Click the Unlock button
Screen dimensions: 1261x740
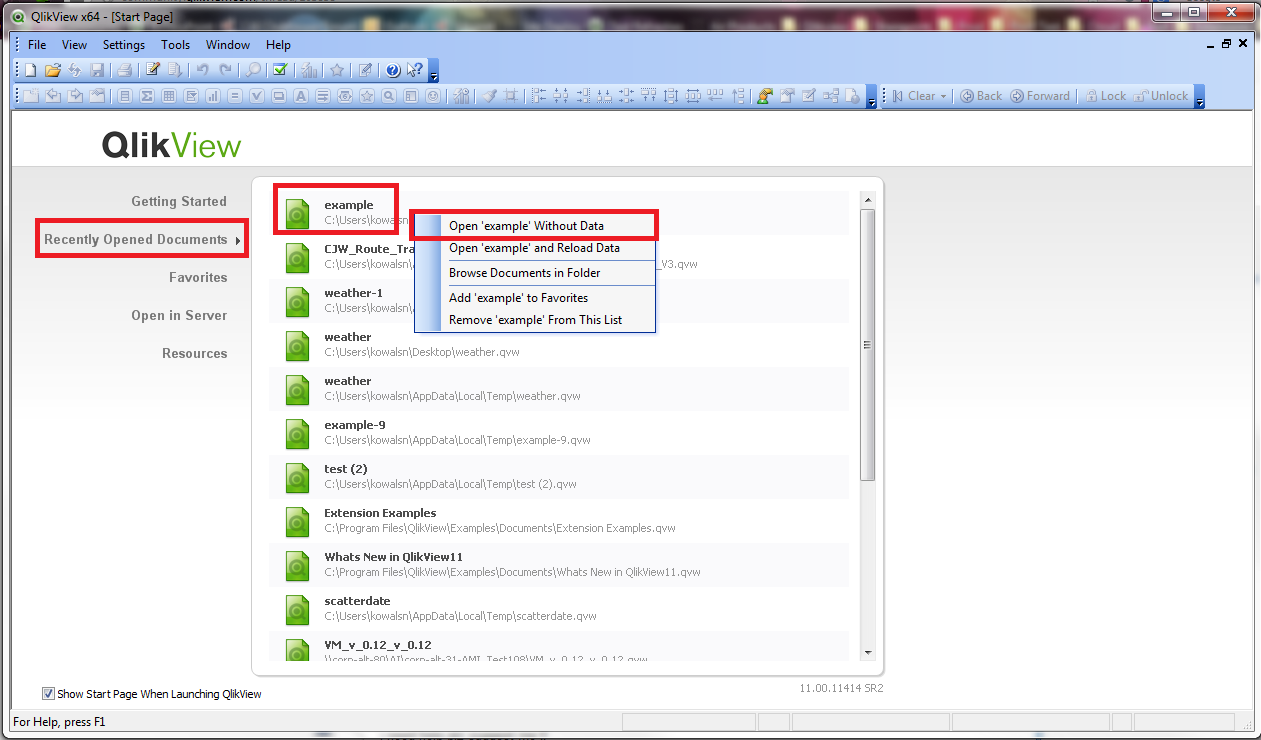point(1160,96)
